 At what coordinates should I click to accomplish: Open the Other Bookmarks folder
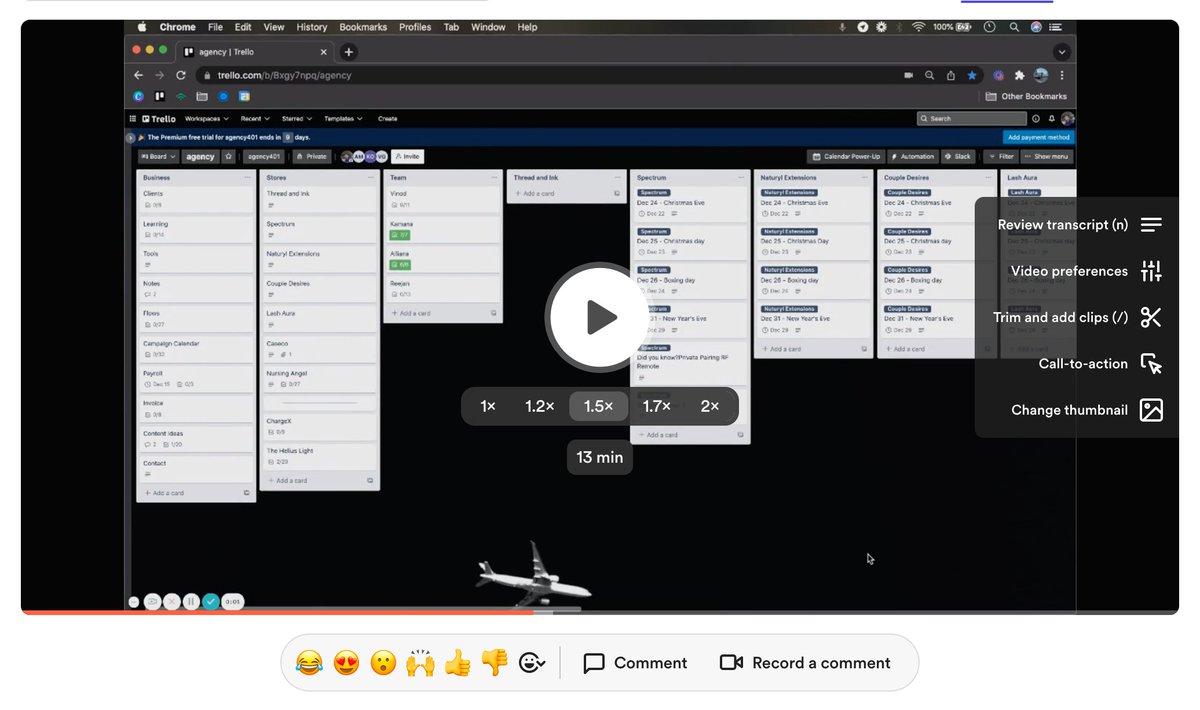click(1026, 97)
